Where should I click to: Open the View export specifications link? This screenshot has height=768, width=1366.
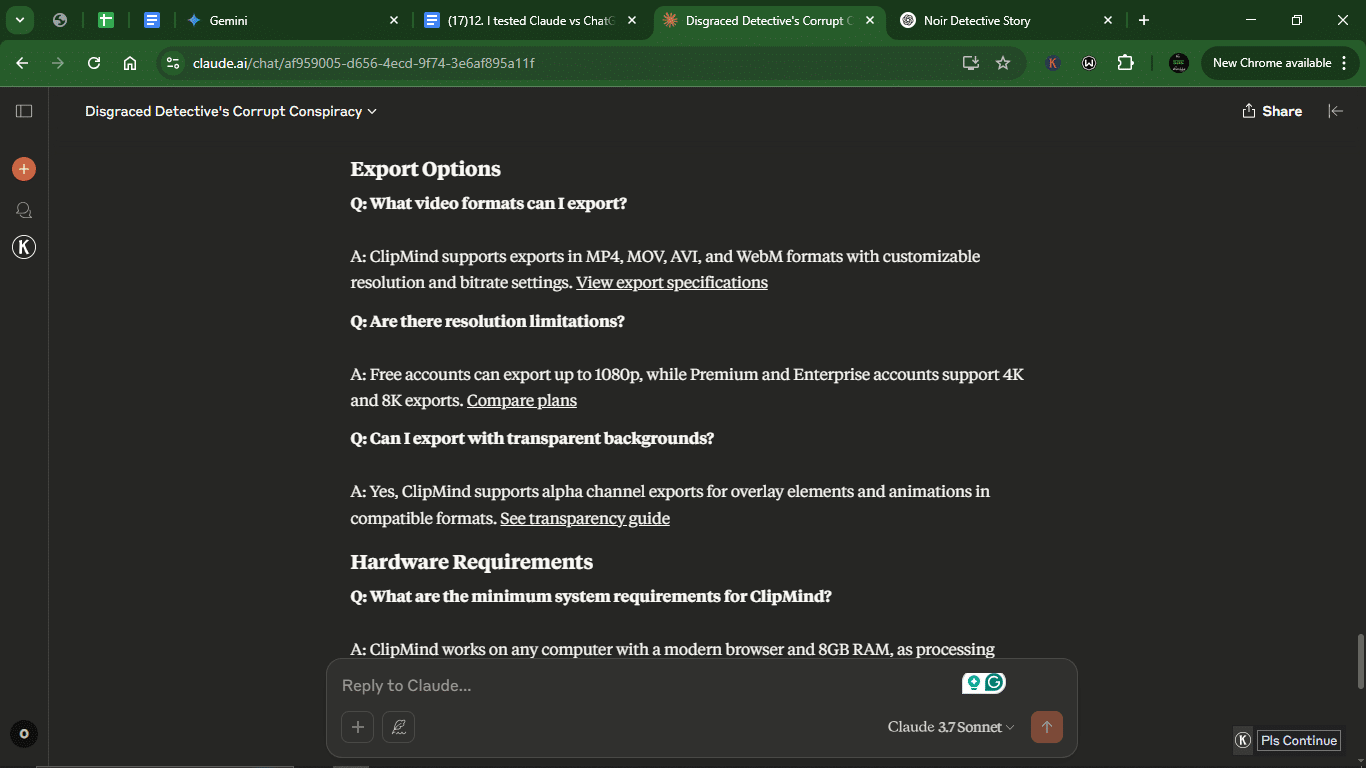(x=672, y=283)
